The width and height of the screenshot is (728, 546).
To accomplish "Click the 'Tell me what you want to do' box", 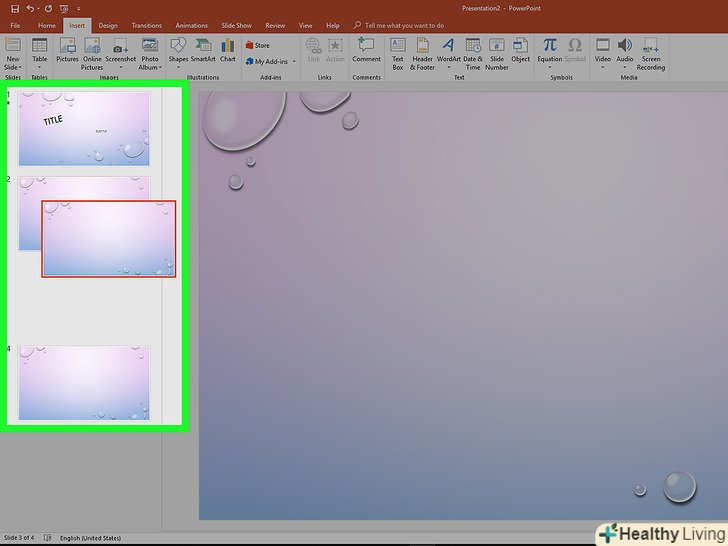I will [x=404, y=25].
